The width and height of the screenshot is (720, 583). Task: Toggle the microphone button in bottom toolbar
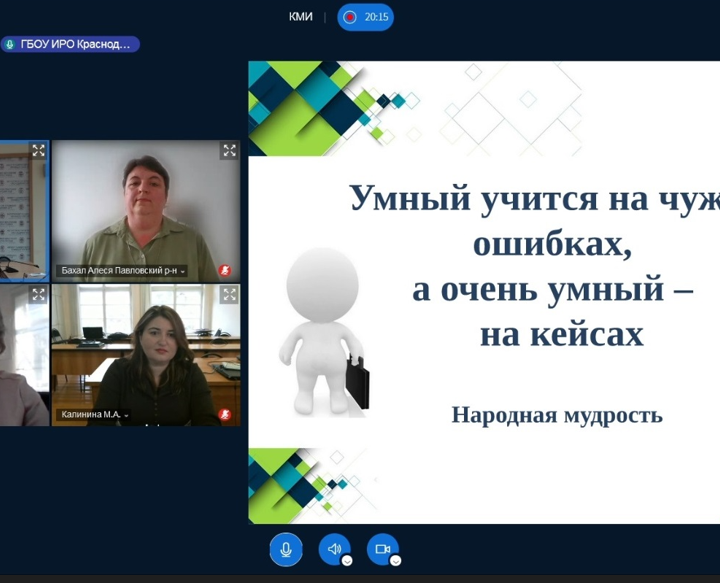coord(285,549)
